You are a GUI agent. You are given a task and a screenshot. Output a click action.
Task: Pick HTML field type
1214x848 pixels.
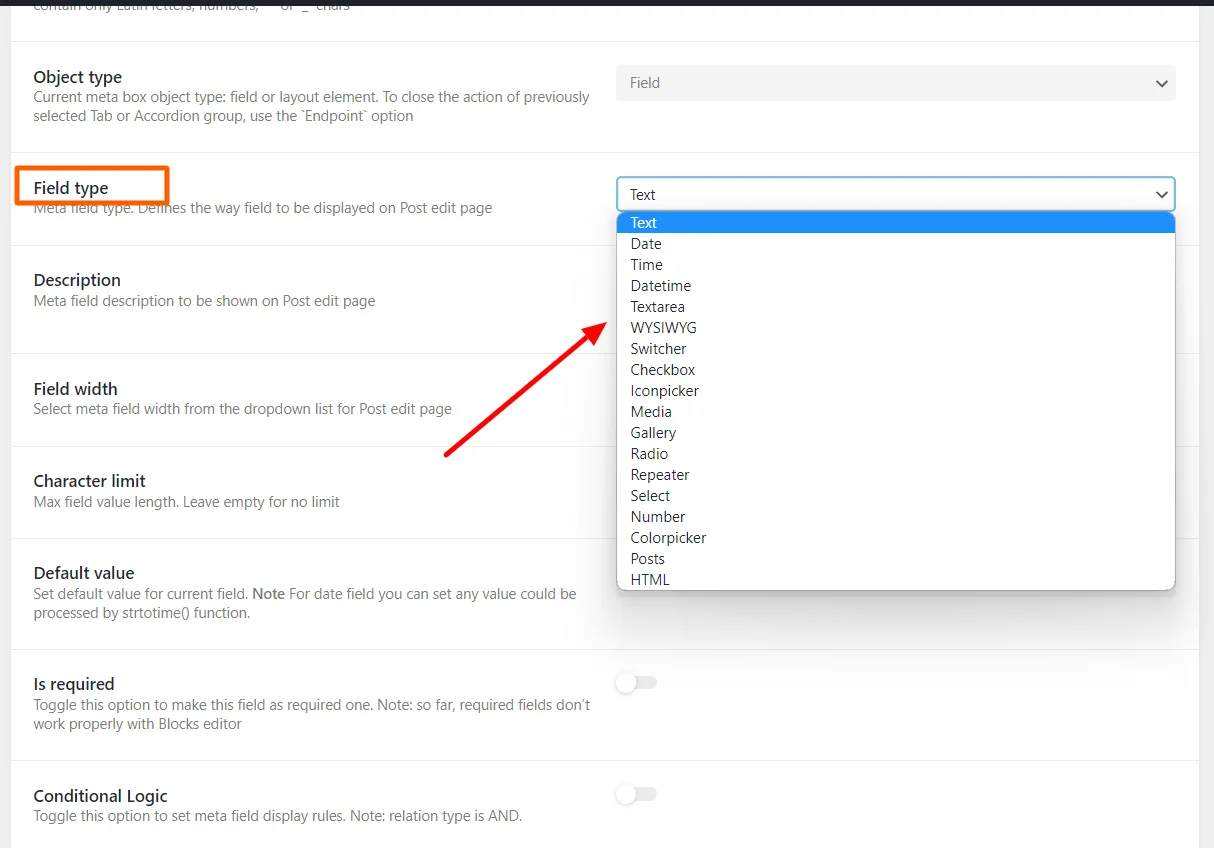tap(895, 580)
